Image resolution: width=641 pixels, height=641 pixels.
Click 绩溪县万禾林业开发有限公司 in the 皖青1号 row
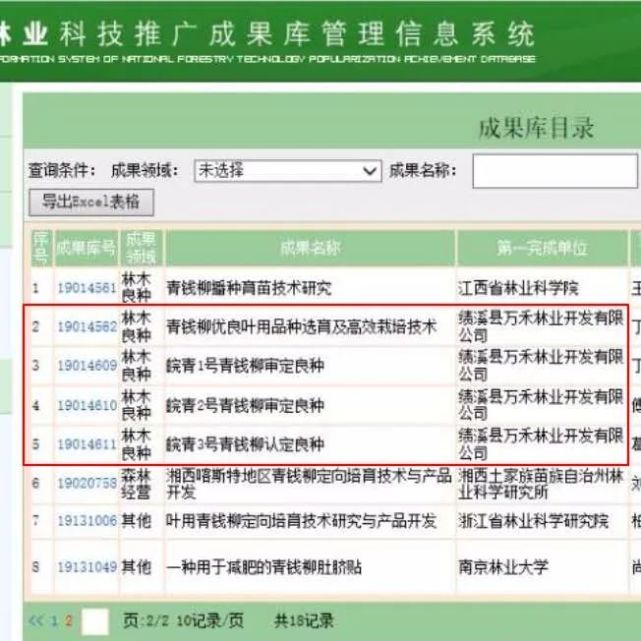(541, 365)
